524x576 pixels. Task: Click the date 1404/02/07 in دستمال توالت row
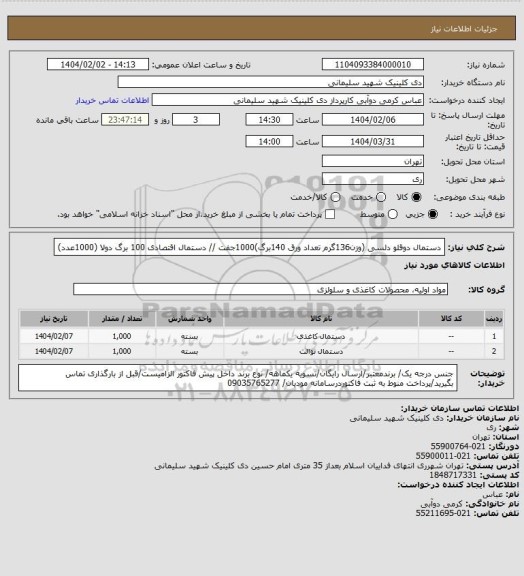click(54, 352)
